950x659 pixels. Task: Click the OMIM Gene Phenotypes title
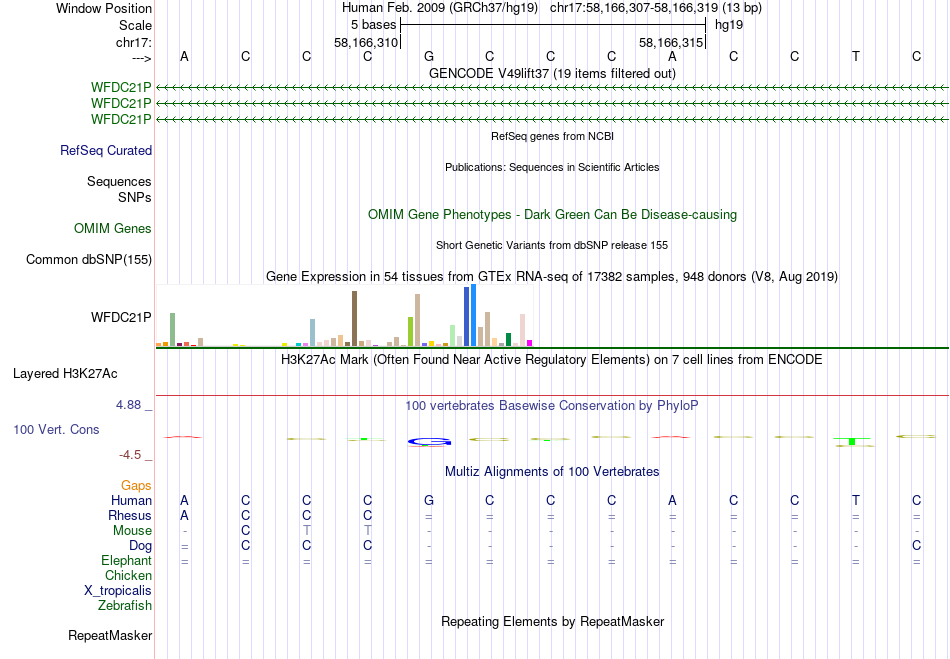coord(553,214)
